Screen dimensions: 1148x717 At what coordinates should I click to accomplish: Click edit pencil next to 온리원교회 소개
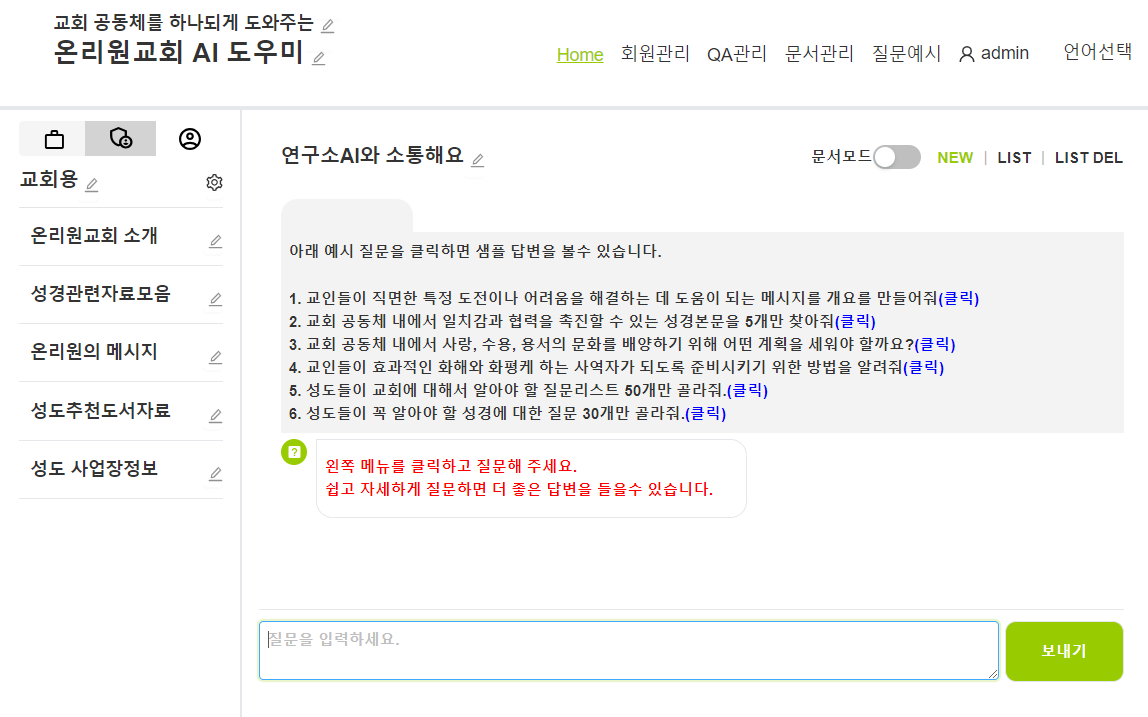point(215,241)
